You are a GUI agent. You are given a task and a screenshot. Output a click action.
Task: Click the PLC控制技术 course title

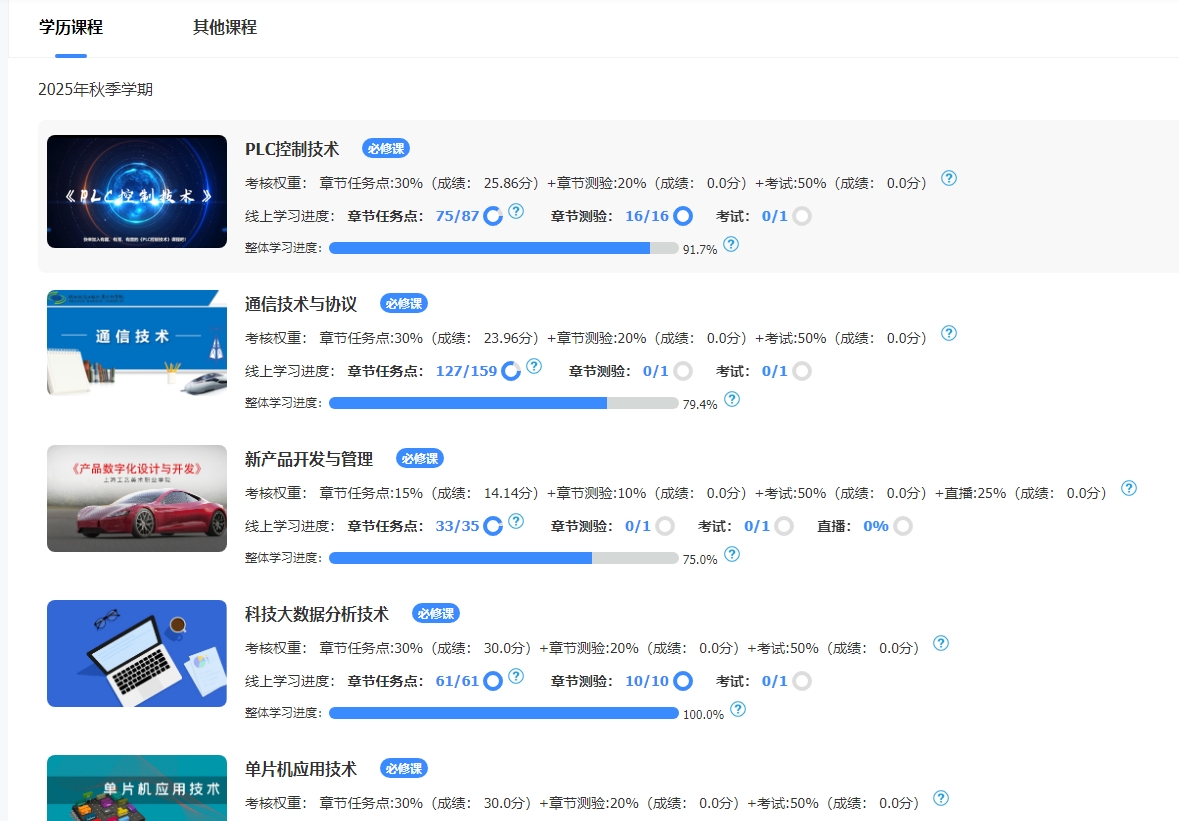(x=292, y=149)
